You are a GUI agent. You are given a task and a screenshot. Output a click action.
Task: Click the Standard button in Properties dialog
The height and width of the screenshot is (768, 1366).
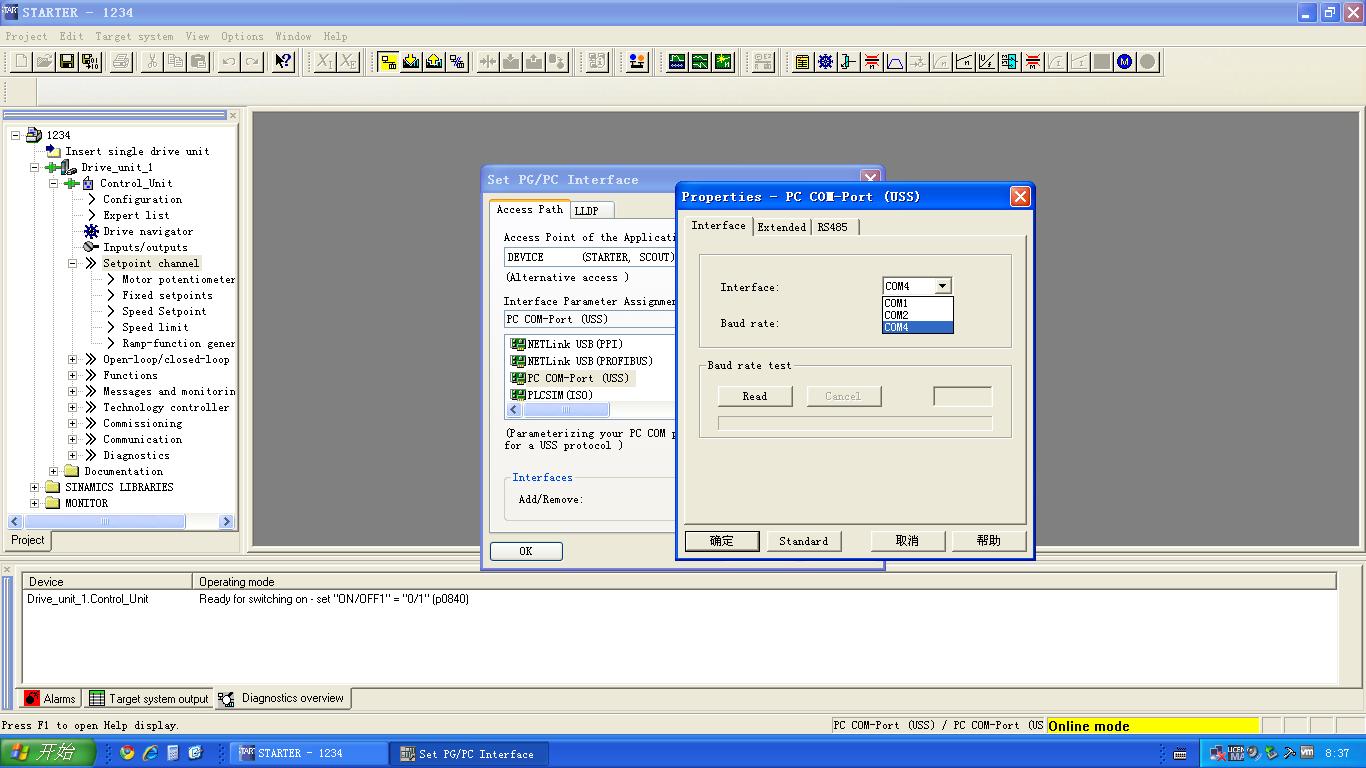click(803, 541)
